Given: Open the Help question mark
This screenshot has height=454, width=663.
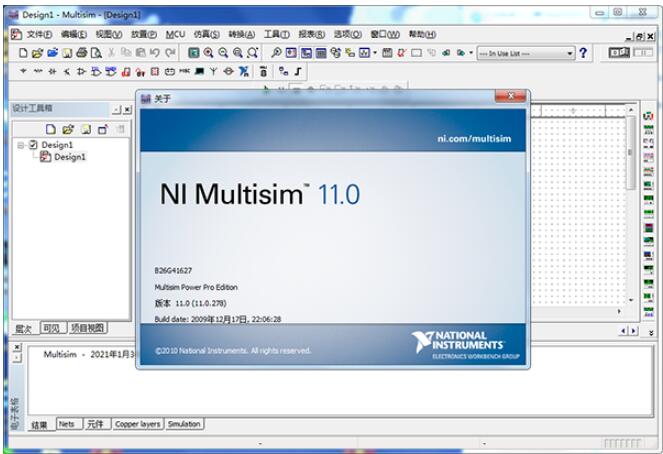Looking at the screenshot, I should (584, 53).
